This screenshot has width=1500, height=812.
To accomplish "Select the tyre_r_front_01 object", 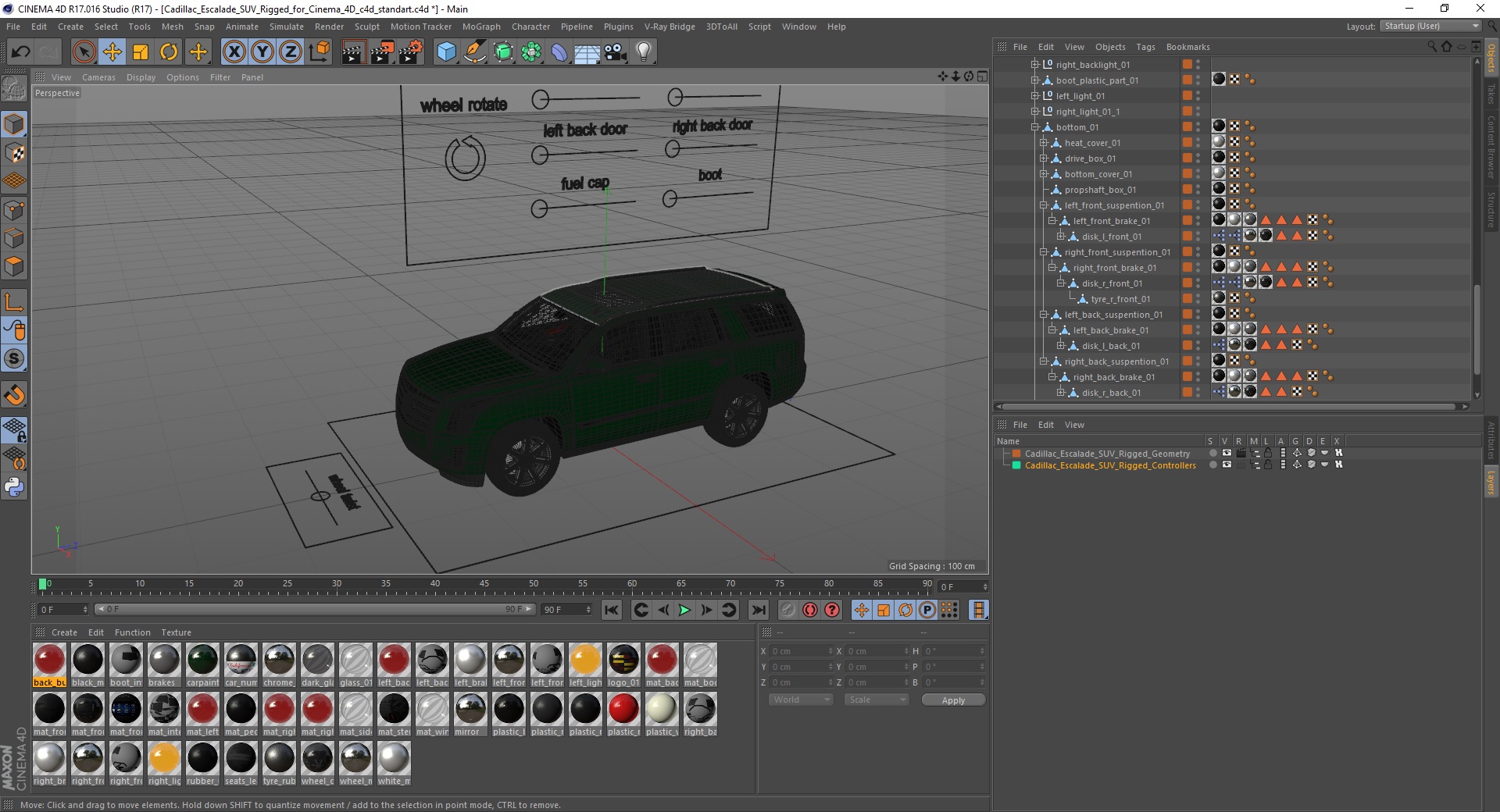I will [x=1120, y=299].
